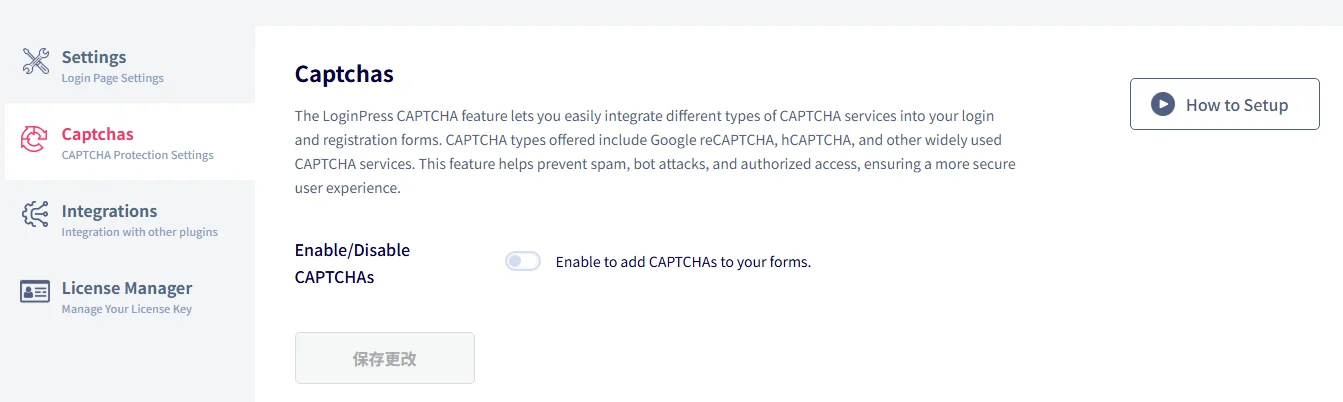Click the How to Setup button
The width and height of the screenshot is (1343, 402).
[x=1224, y=104]
